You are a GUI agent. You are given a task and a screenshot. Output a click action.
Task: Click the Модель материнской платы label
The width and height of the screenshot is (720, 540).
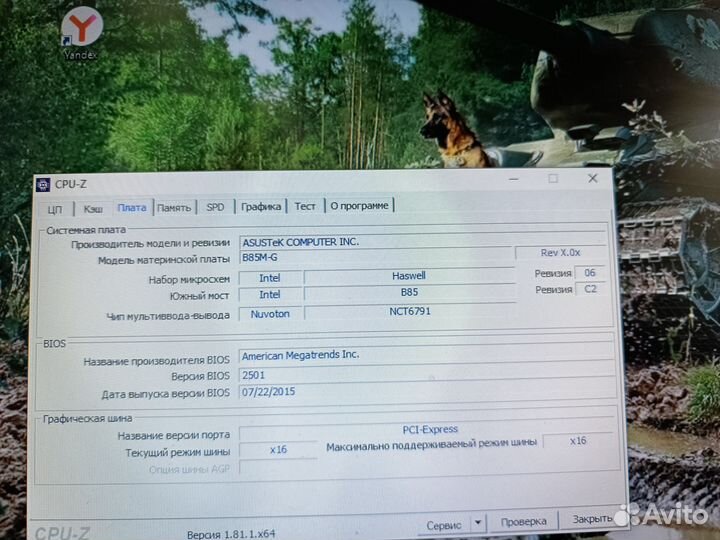[163, 260]
